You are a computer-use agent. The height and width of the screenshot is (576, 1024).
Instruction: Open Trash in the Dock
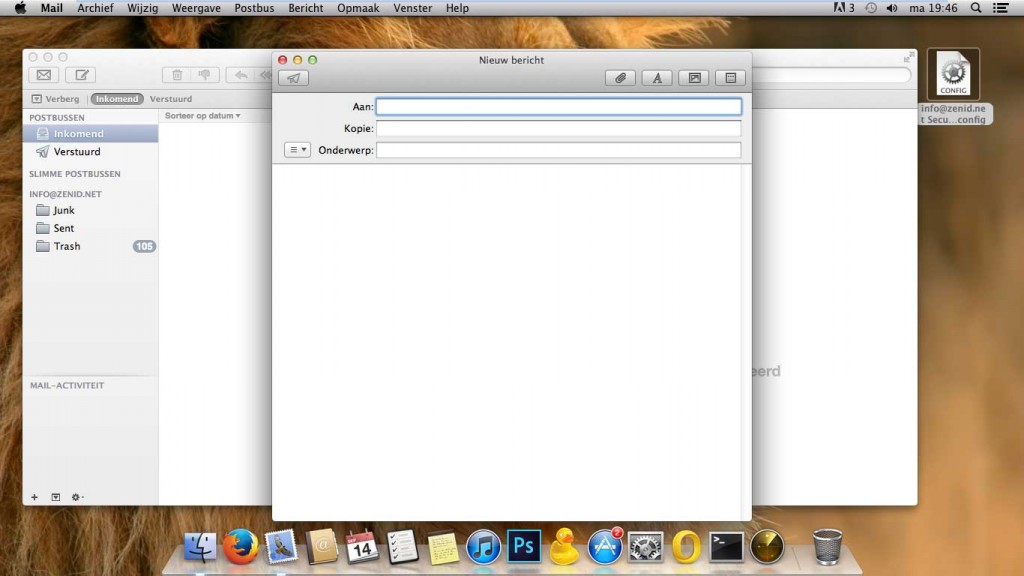(827, 547)
